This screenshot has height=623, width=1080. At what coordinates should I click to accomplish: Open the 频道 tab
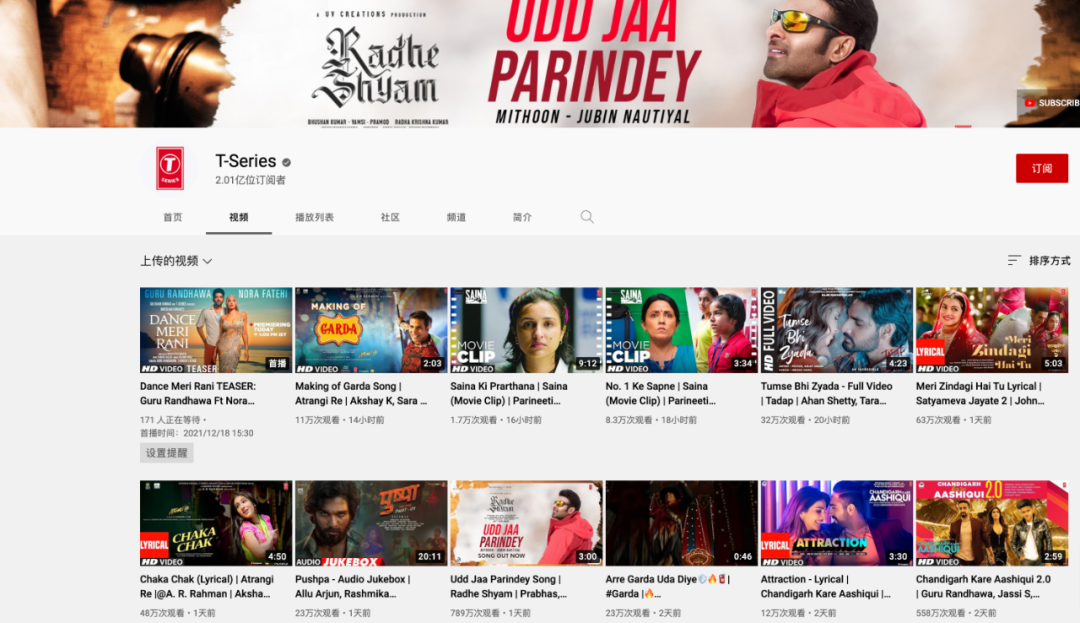[456, 217]
